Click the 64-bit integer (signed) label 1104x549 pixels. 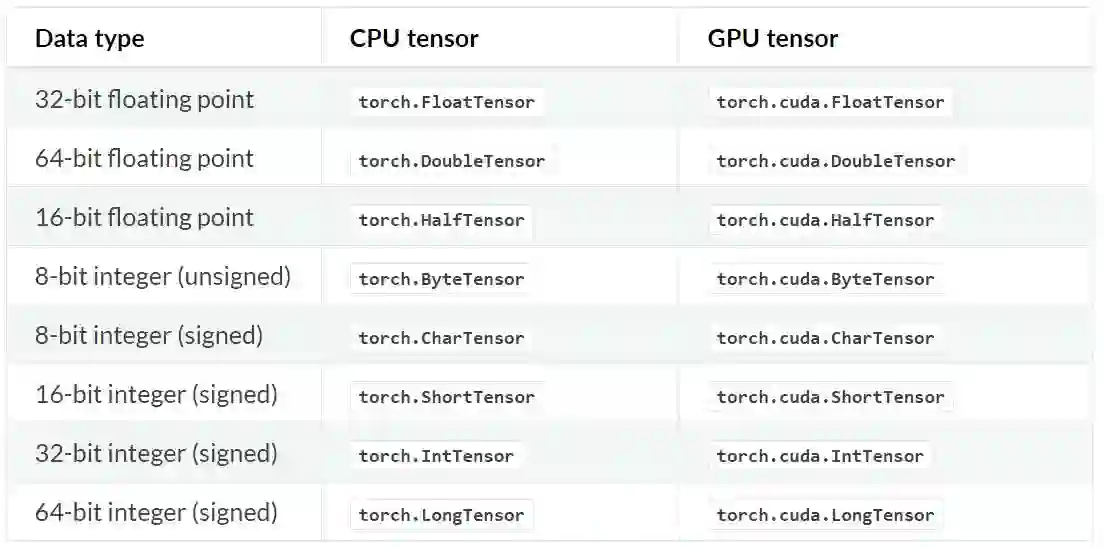pos(156,513)
